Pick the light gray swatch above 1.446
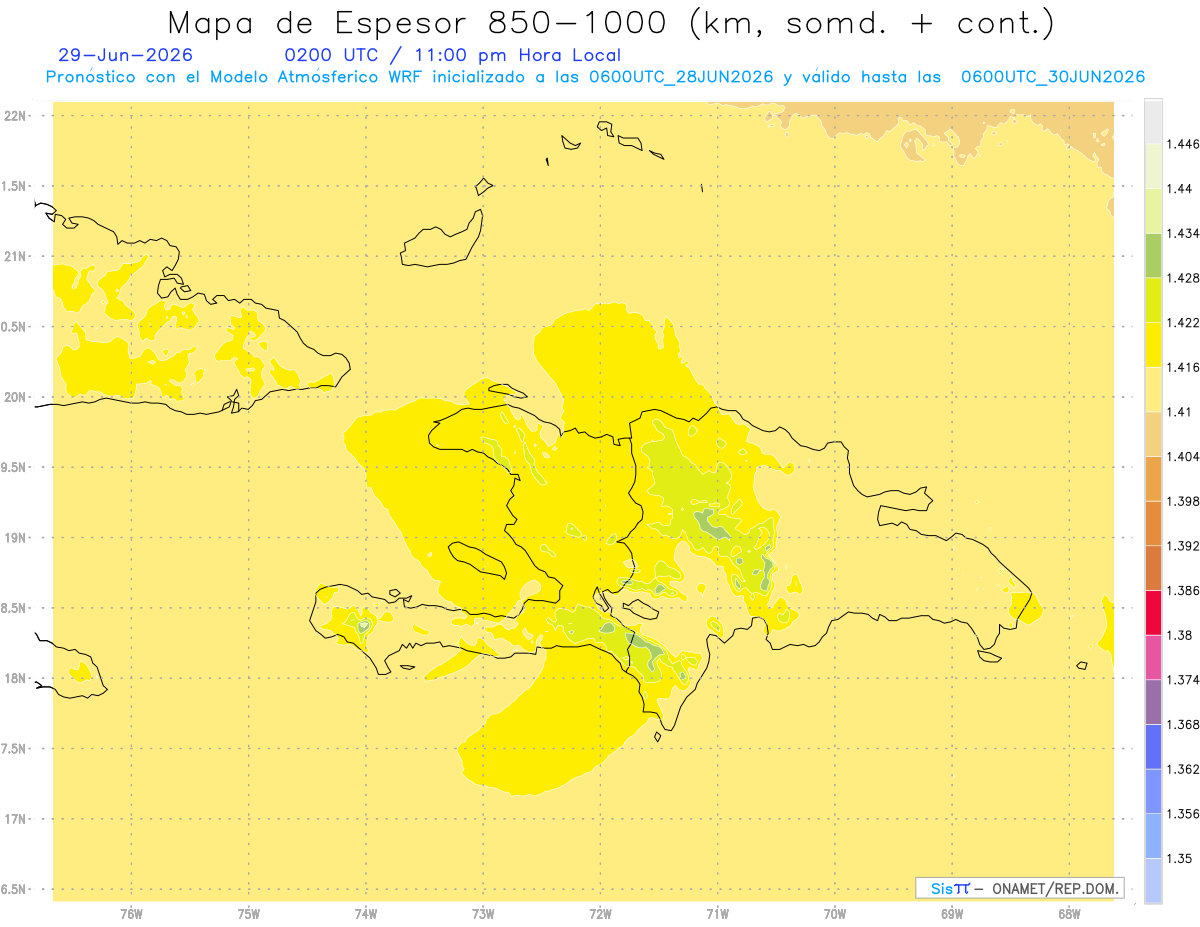 [x=1153, y=122]
